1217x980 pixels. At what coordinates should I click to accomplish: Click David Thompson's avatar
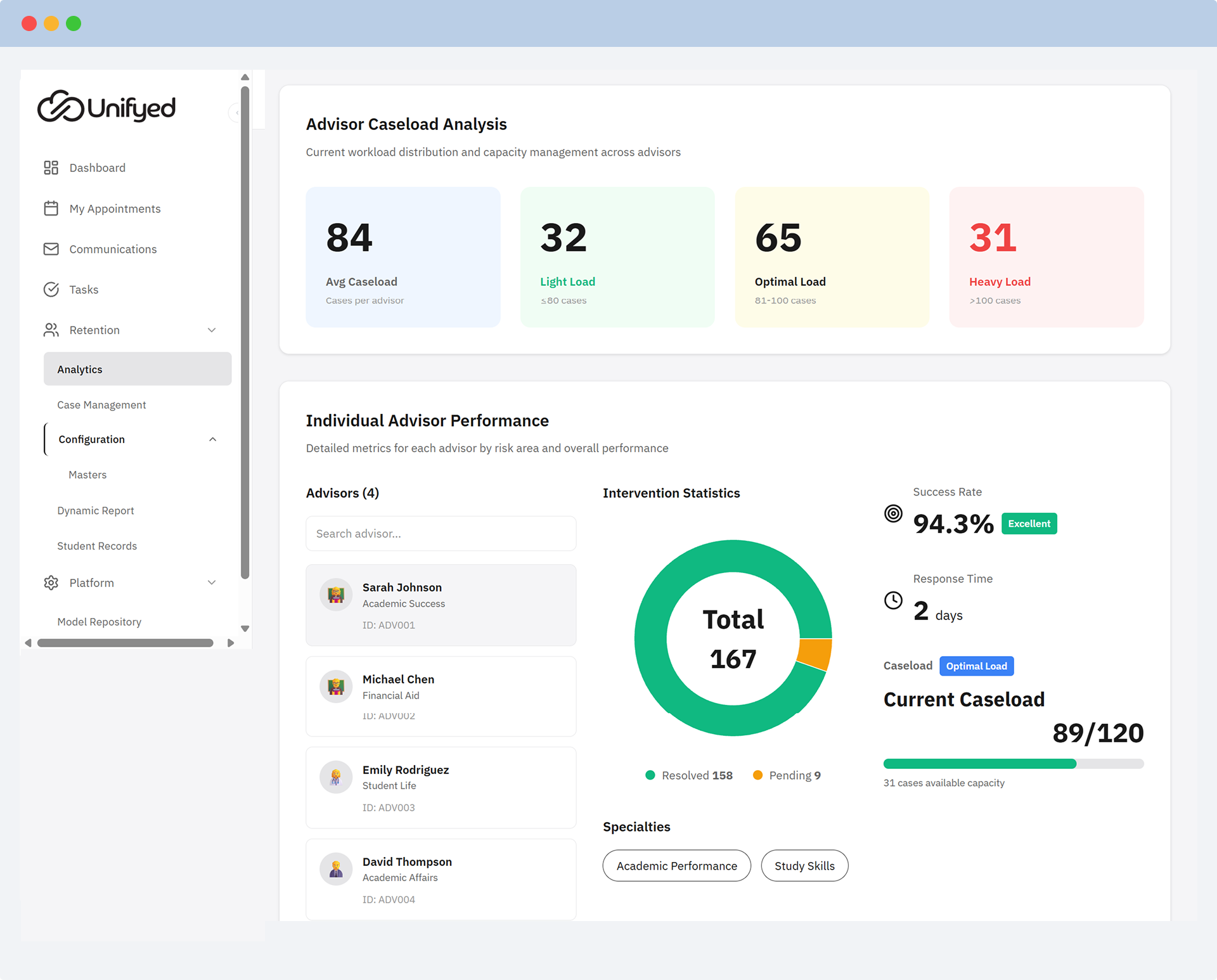(x=336, y=869)
